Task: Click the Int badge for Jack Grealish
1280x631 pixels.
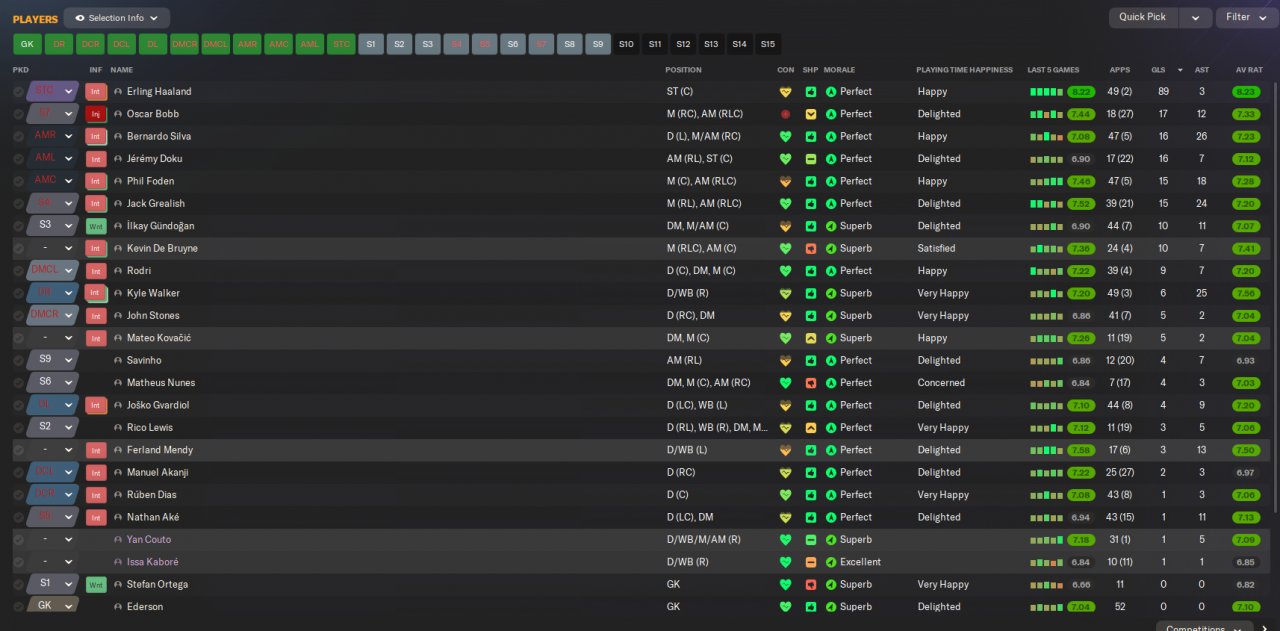Action: [x=96, y=203]
